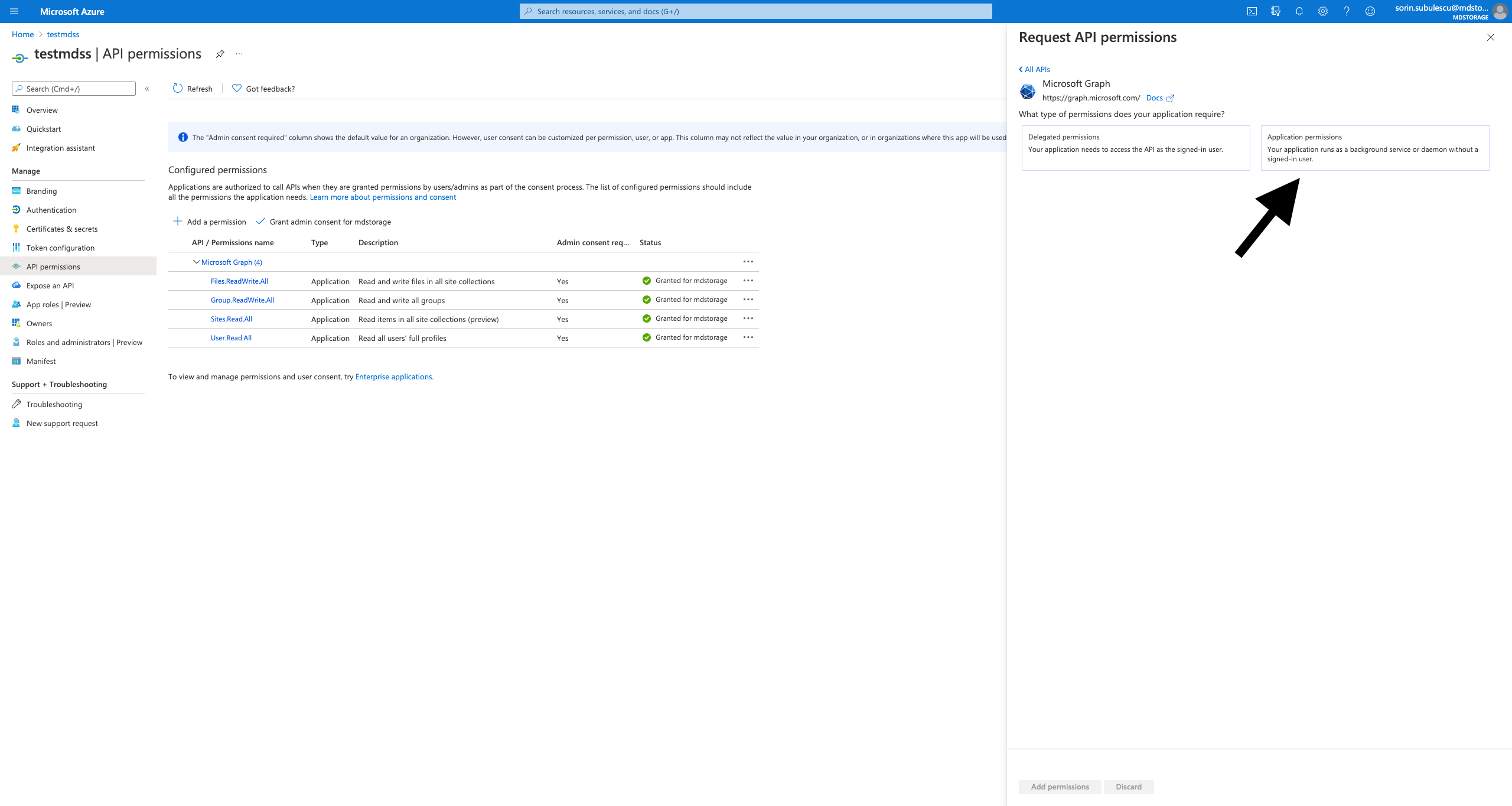Select Delegated permissions card

[1136, 148]
